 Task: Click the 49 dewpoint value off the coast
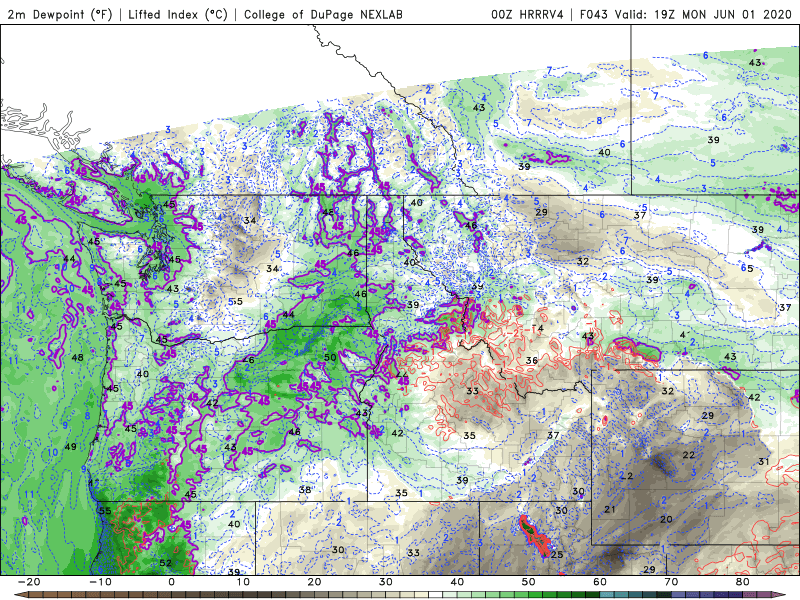point(70,447)
